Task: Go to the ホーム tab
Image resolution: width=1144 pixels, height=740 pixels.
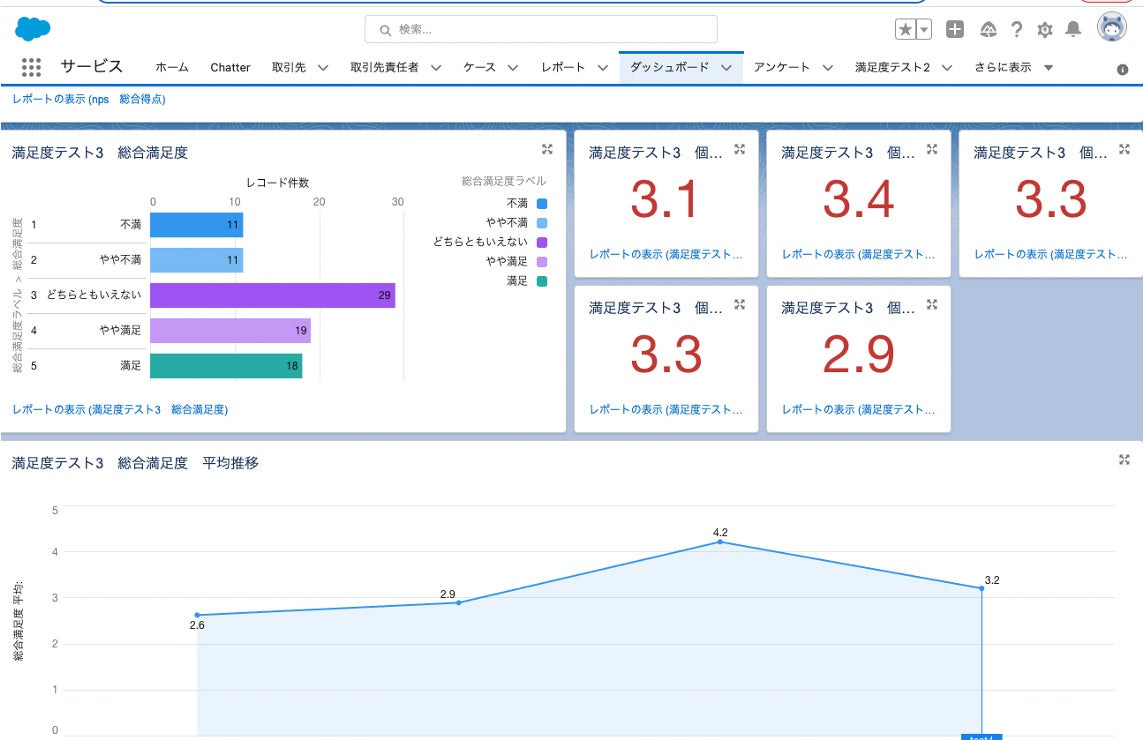Action: pos(171,68)
